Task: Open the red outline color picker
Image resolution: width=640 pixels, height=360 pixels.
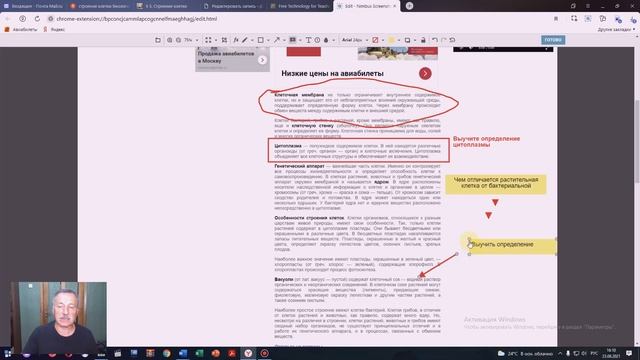Action: pos(375,40)
